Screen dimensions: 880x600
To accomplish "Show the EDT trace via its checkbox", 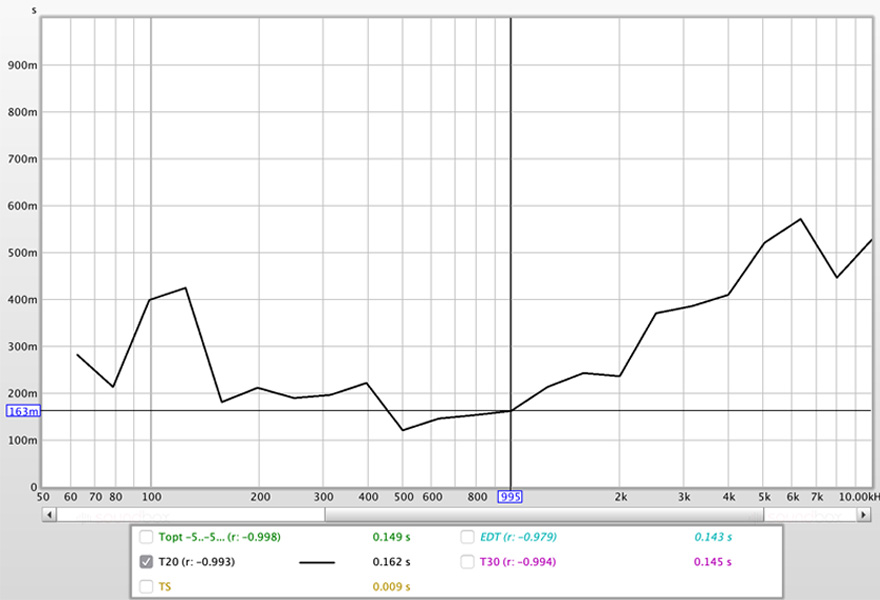I will [x=469, y=537].
